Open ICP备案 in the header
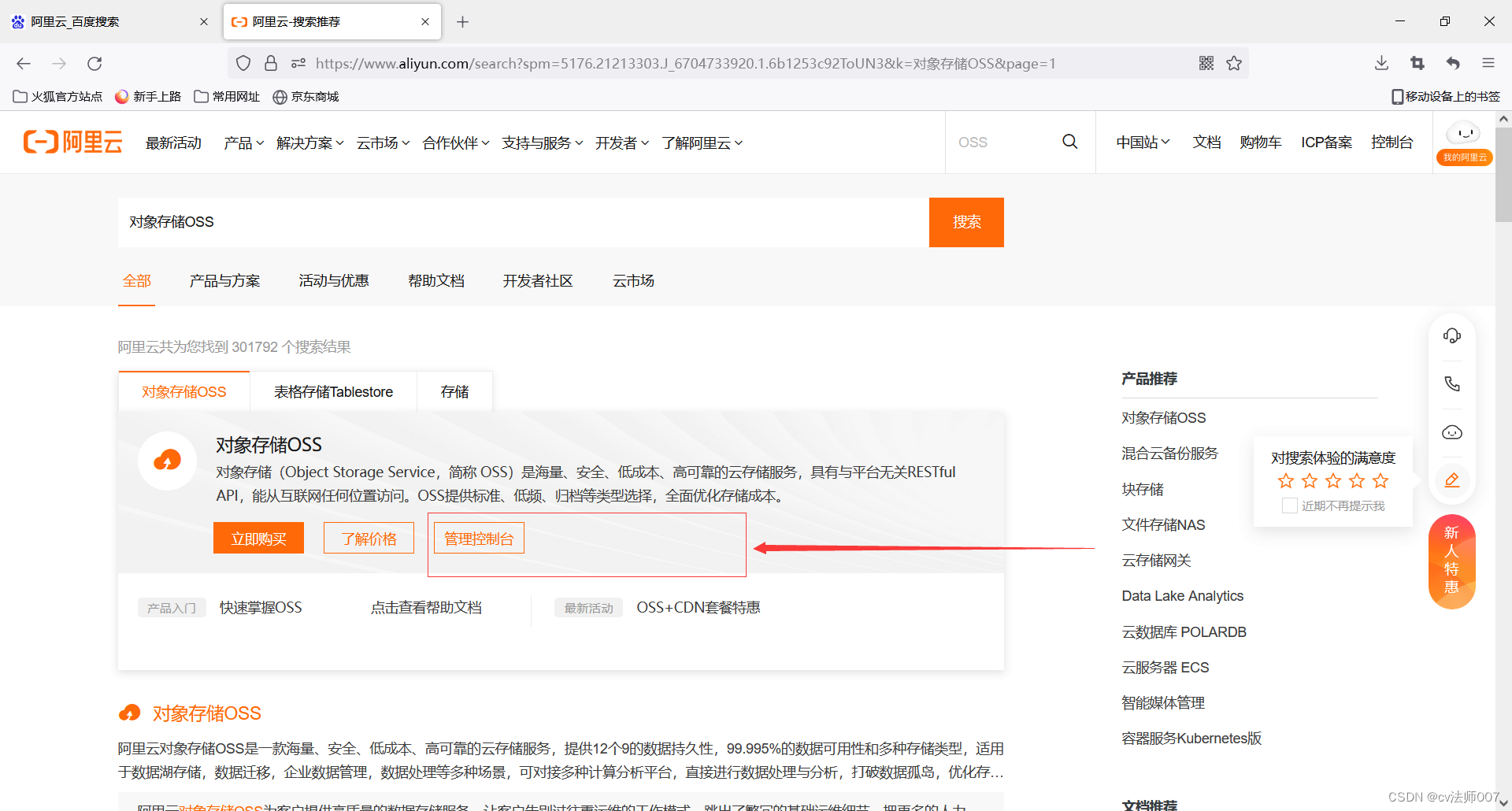Viewport: 1512px width, 811px height. pyautogui.click(x=1326, y=142)
